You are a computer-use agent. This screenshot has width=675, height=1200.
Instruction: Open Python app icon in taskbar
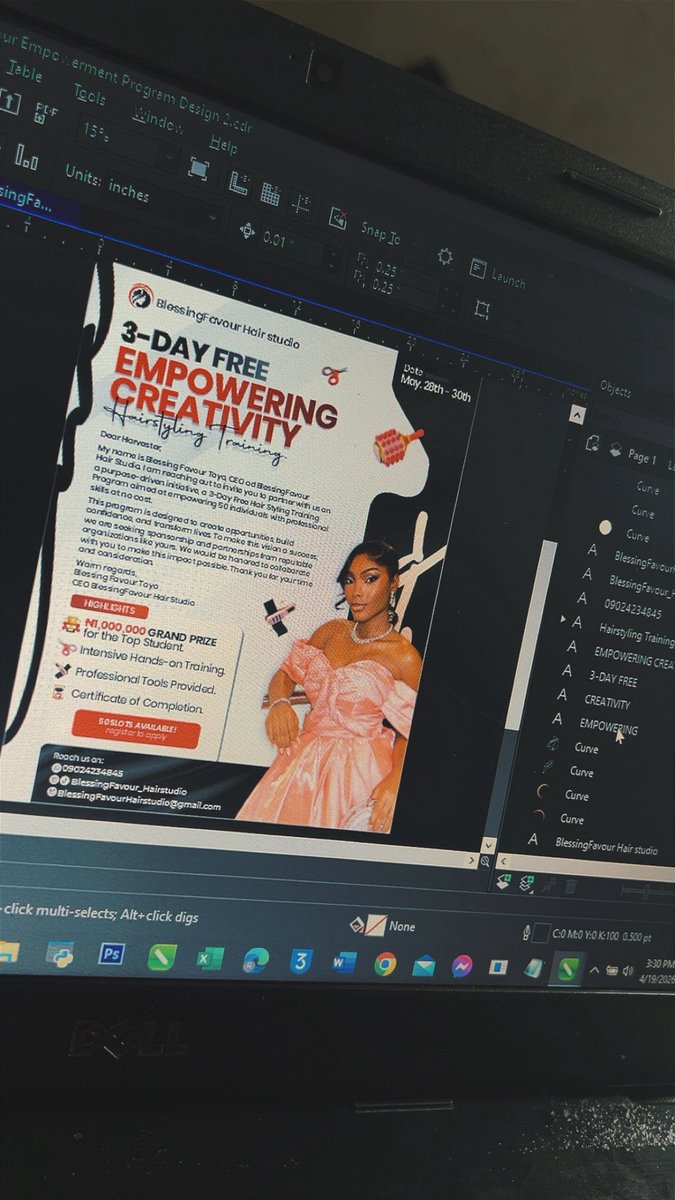pyautogui.click(x=59, y=953)
